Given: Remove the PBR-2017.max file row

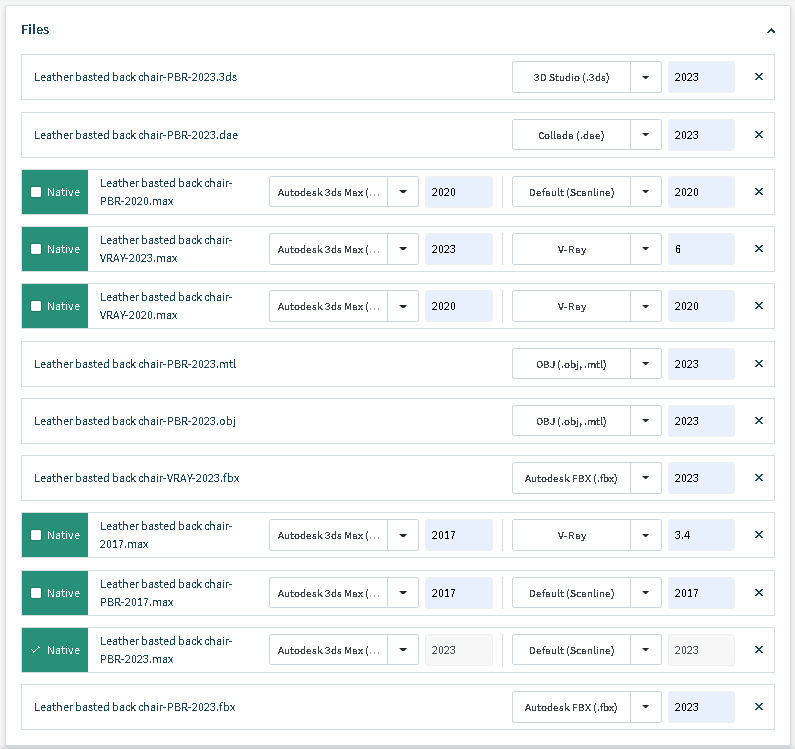Looking at the screenshot, I should [x=758, y=593].
